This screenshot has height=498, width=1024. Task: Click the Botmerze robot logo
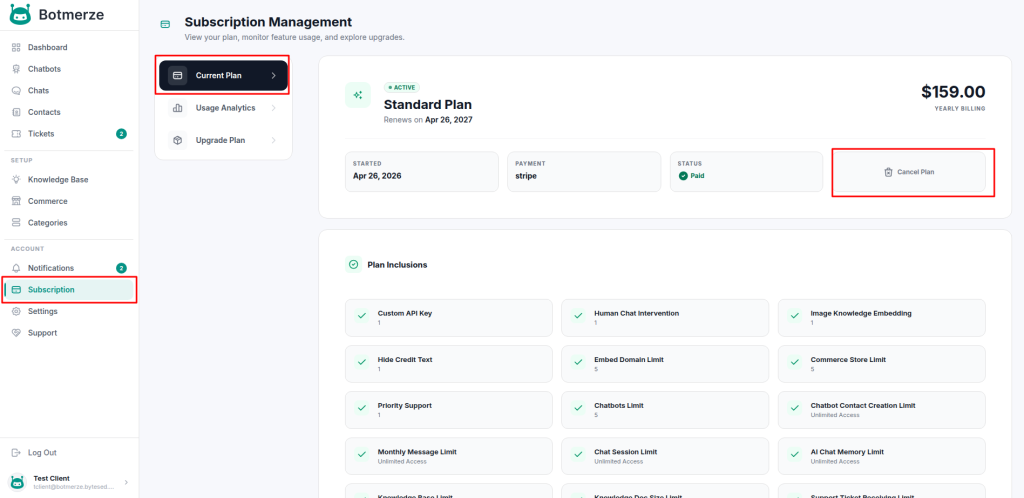coord(20,14)
